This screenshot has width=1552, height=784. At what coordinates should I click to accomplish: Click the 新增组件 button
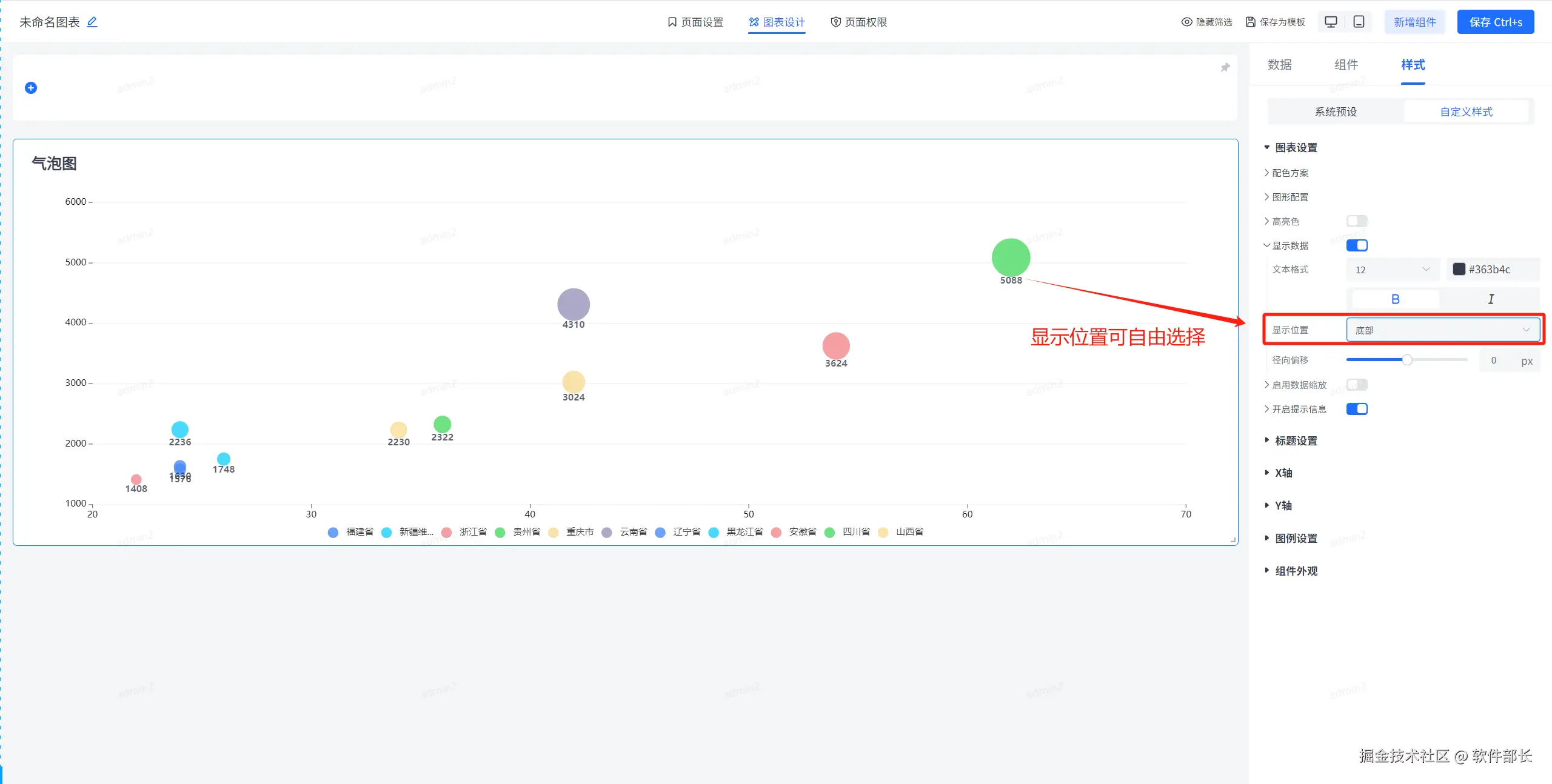1414,22
